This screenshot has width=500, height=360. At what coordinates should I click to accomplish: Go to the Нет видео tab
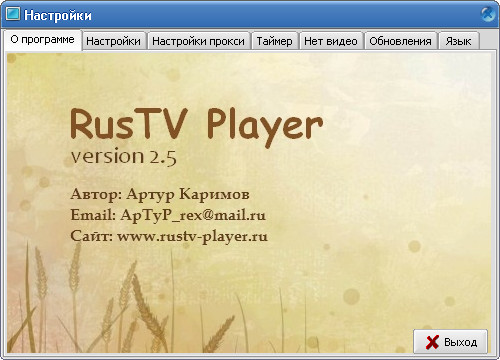pos(331,41)
